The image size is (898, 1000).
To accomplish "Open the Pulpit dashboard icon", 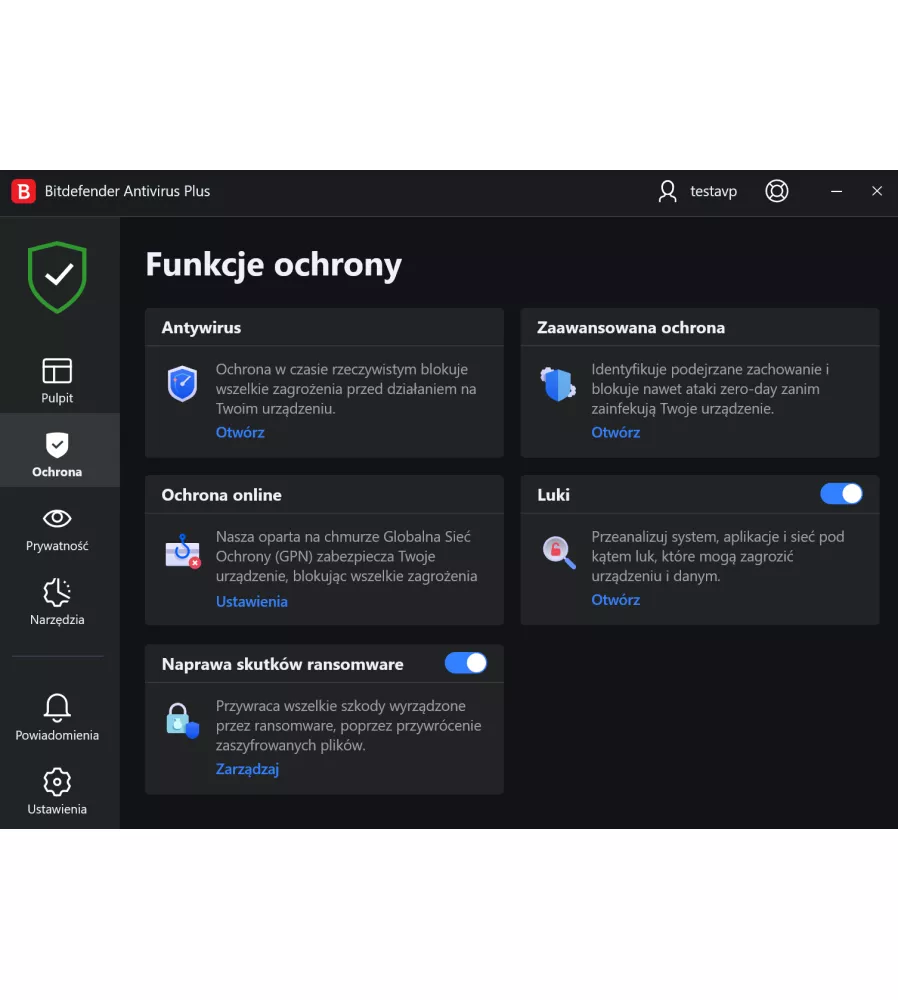I will click(x=57, y=371).
